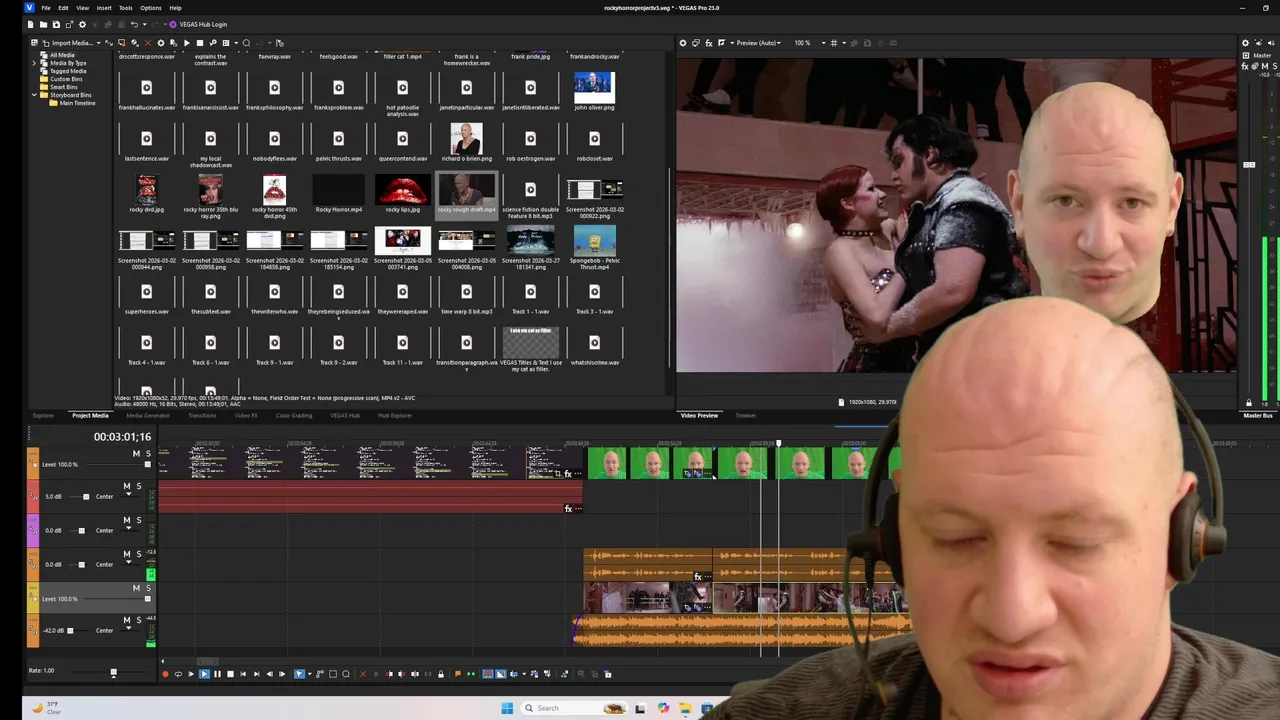1280x720 pixels.
Task: Solo the 5.0 dB audio track
Action: [x=138, y=486]
